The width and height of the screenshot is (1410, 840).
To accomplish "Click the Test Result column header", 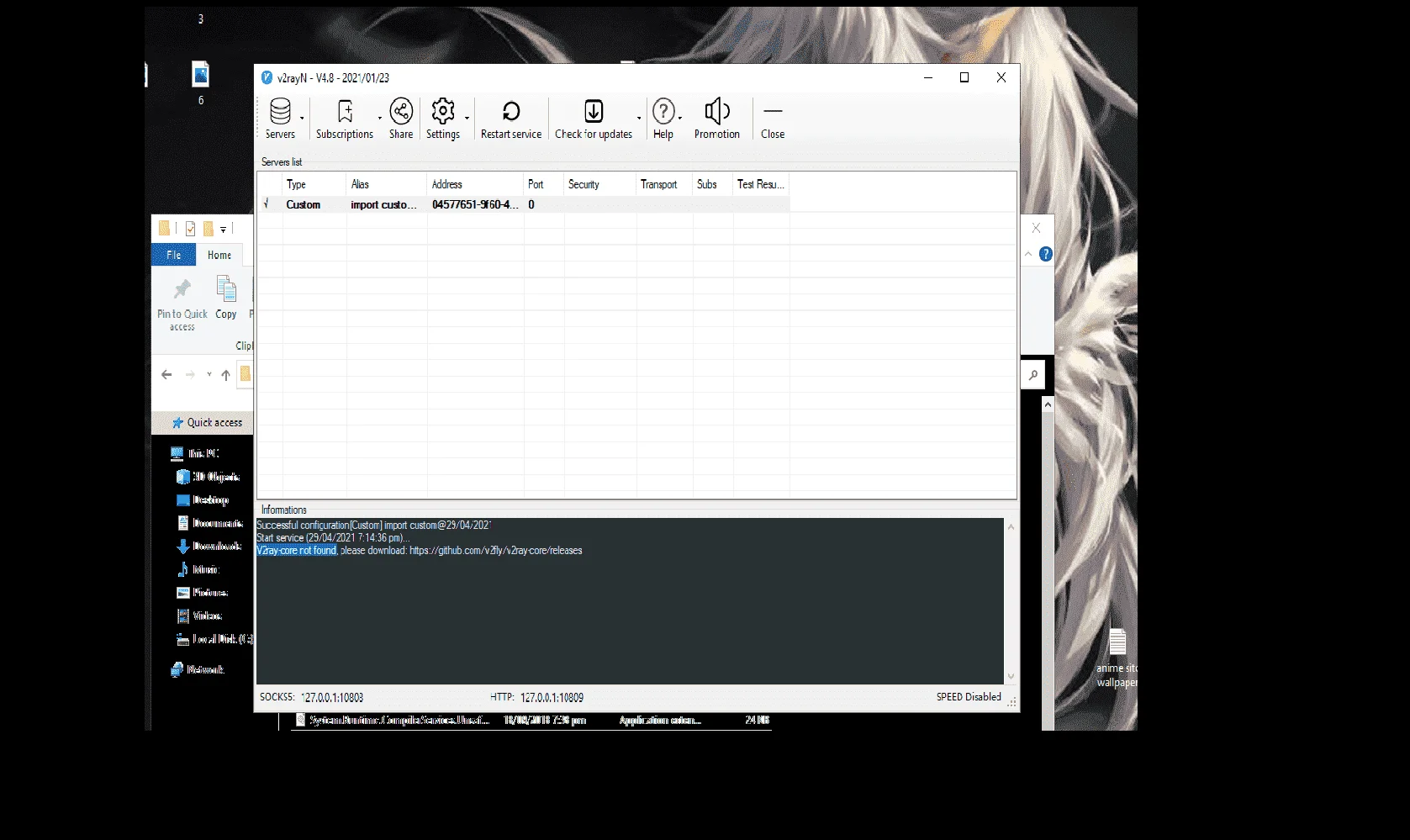I will 761,184.
